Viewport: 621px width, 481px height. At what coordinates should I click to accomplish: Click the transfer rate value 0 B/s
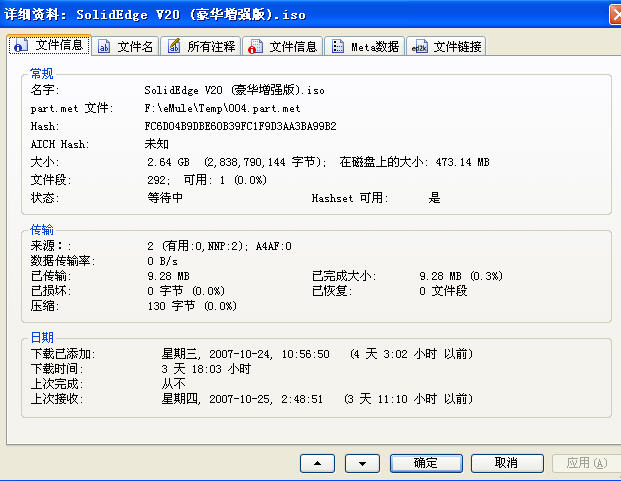click(162, 261)
